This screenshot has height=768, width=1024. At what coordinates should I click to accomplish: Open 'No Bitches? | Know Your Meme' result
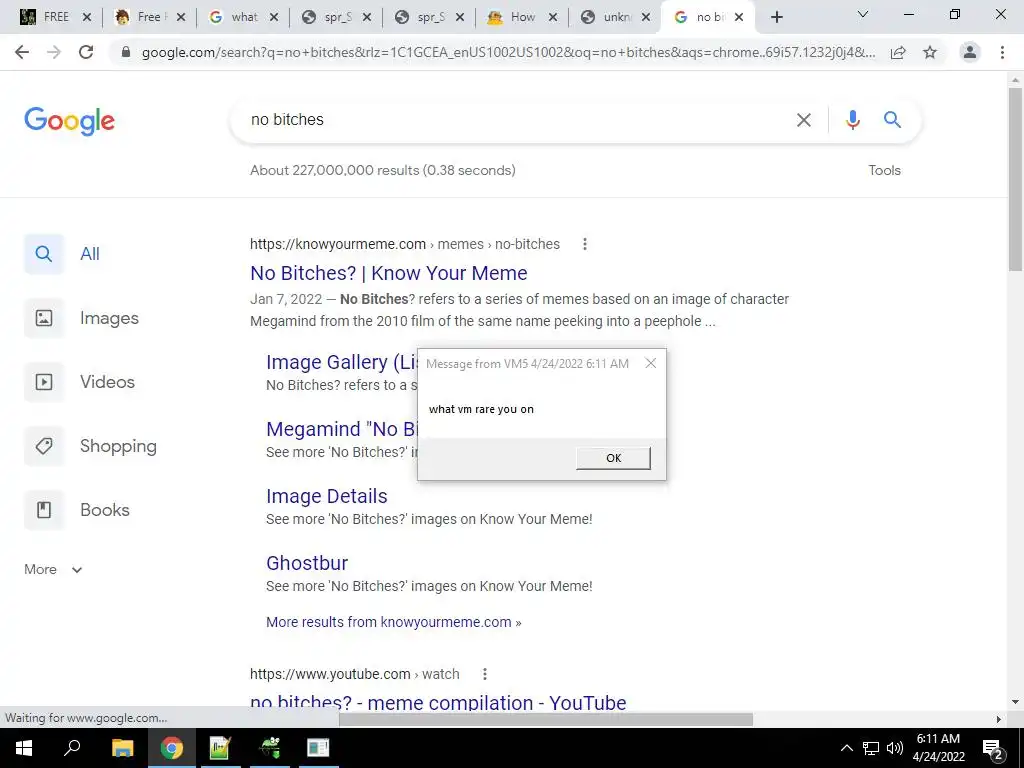[389, 273]
